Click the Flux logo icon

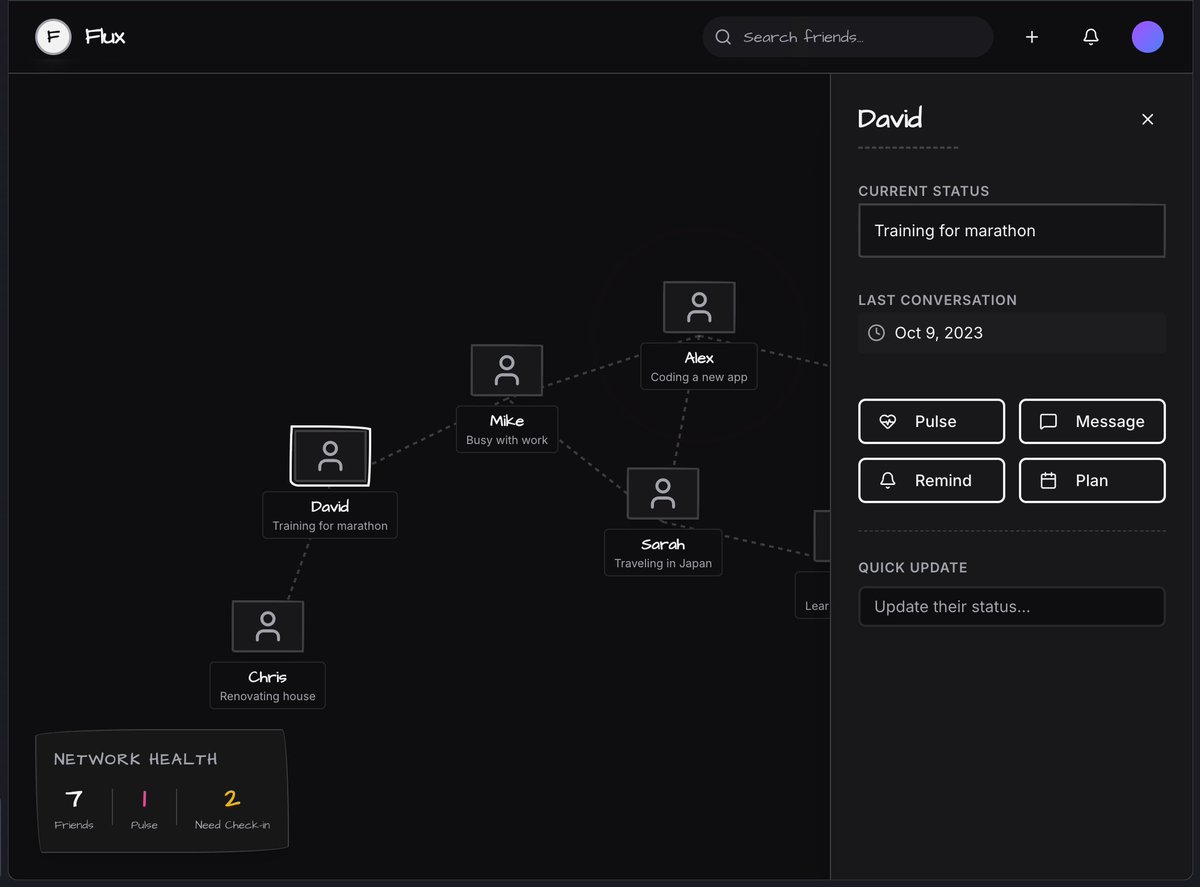pyautogui.click(x=53, y=37)
